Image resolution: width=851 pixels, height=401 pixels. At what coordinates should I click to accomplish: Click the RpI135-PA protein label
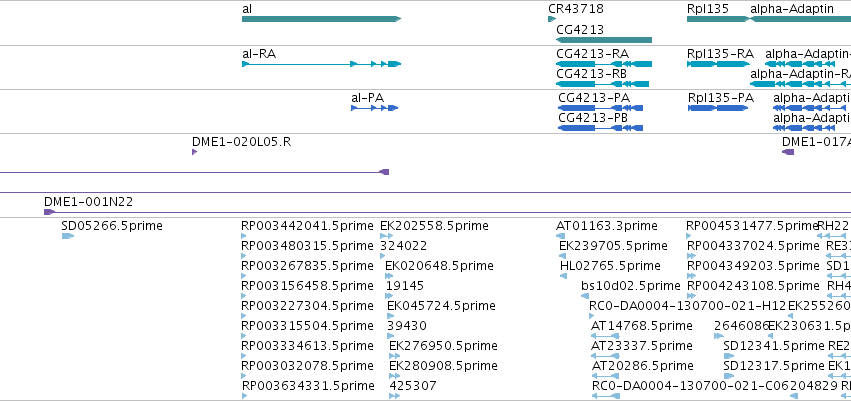coord(721,98)
